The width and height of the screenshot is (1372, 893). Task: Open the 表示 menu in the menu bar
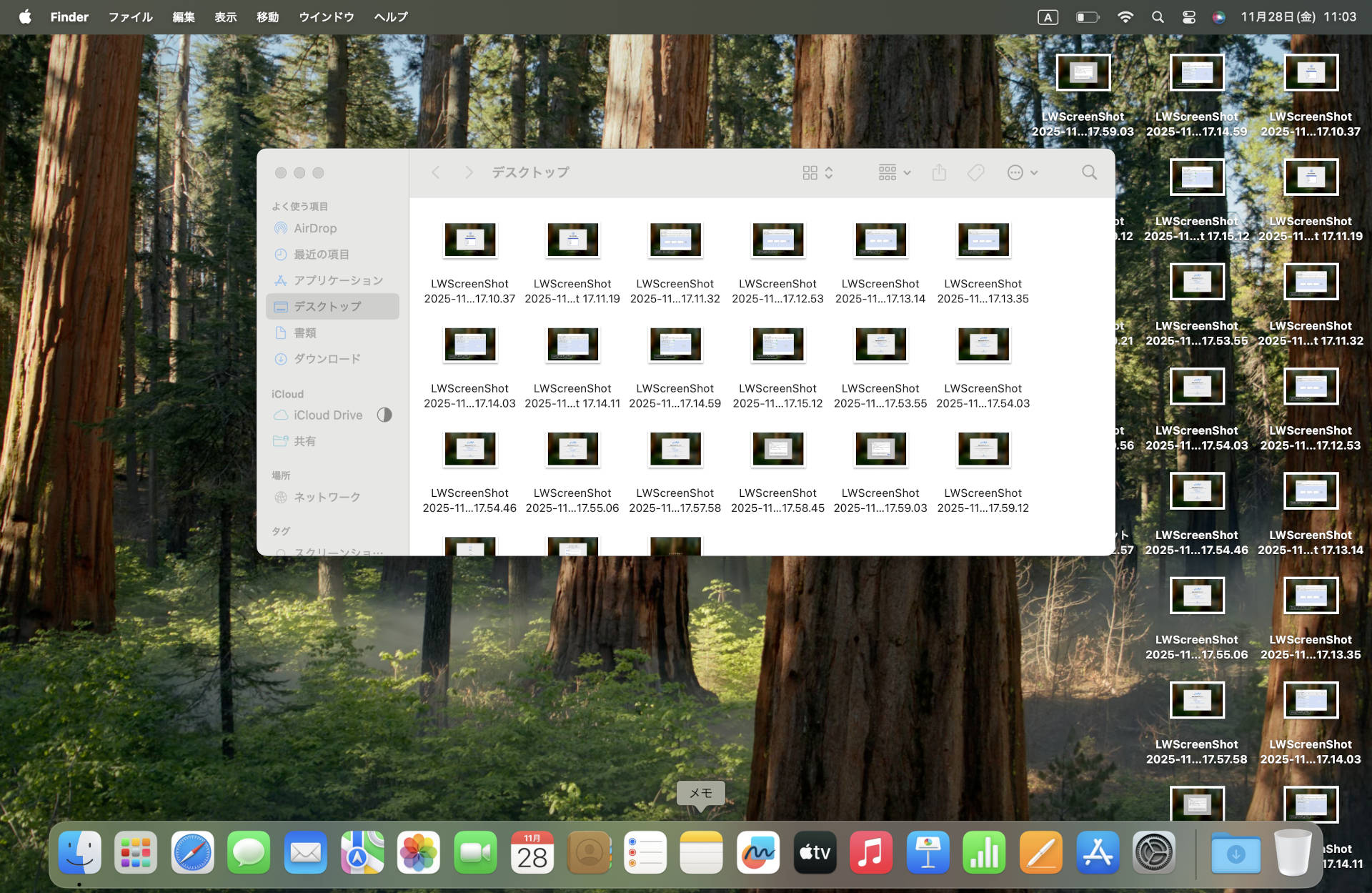[225, 16]
